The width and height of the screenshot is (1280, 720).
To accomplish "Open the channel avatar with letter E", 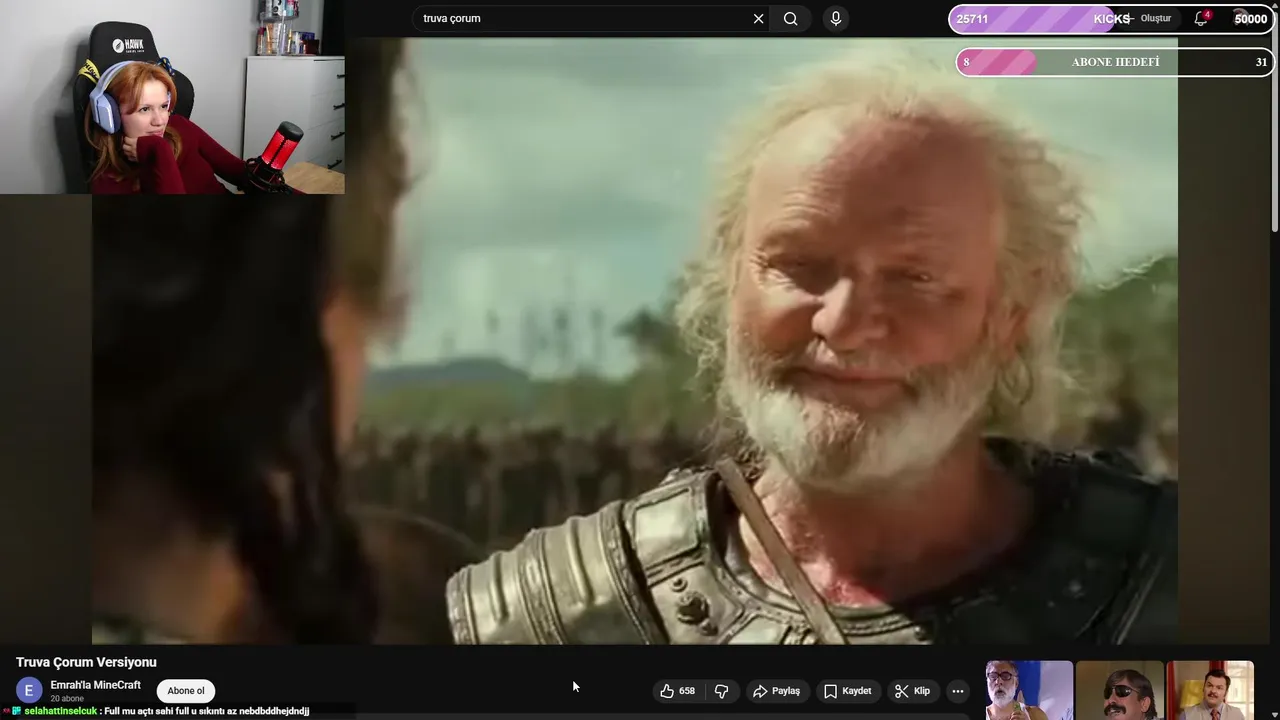I will pos(29,691).
